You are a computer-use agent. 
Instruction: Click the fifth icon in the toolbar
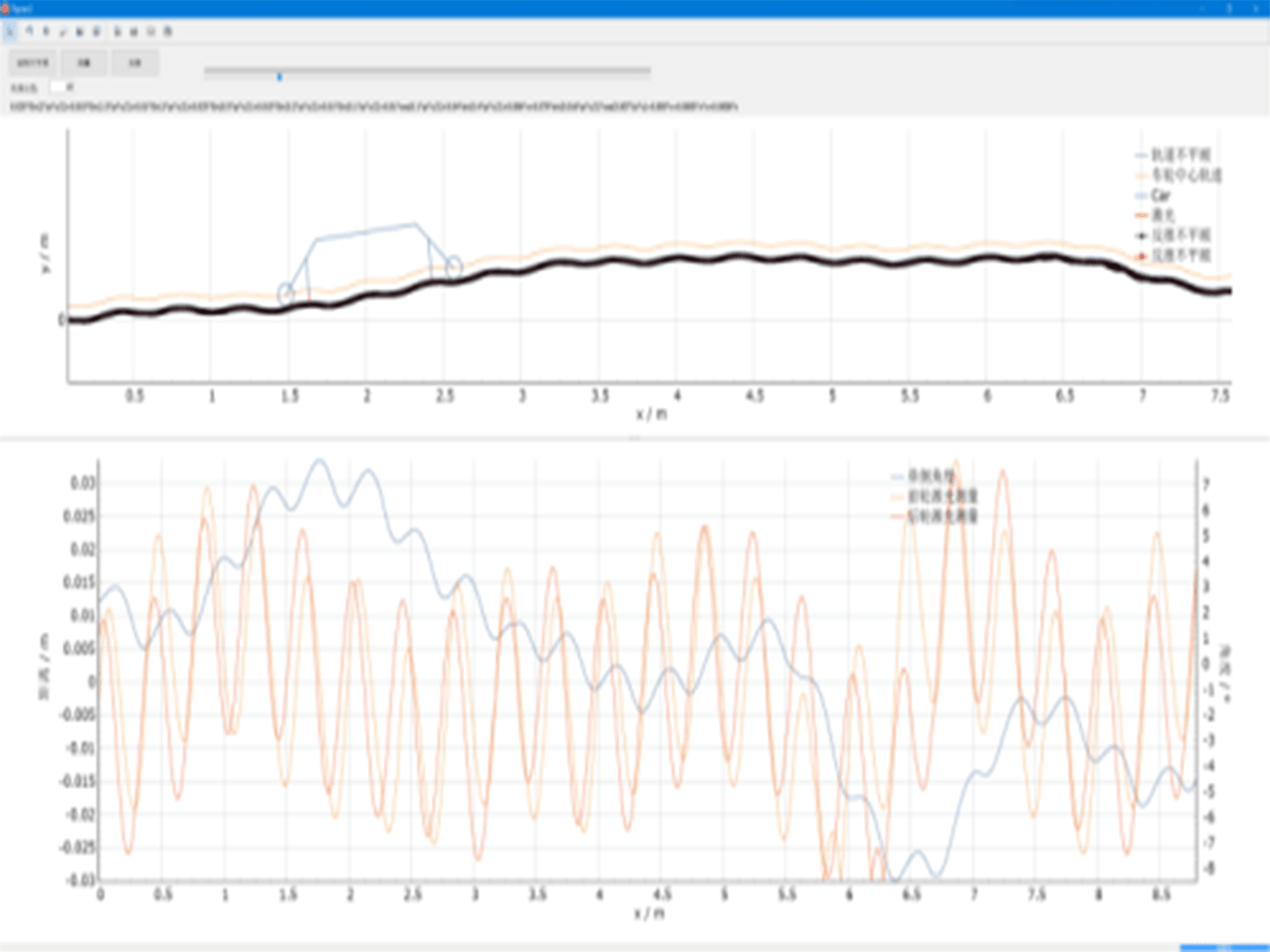(x=80, y=31)
